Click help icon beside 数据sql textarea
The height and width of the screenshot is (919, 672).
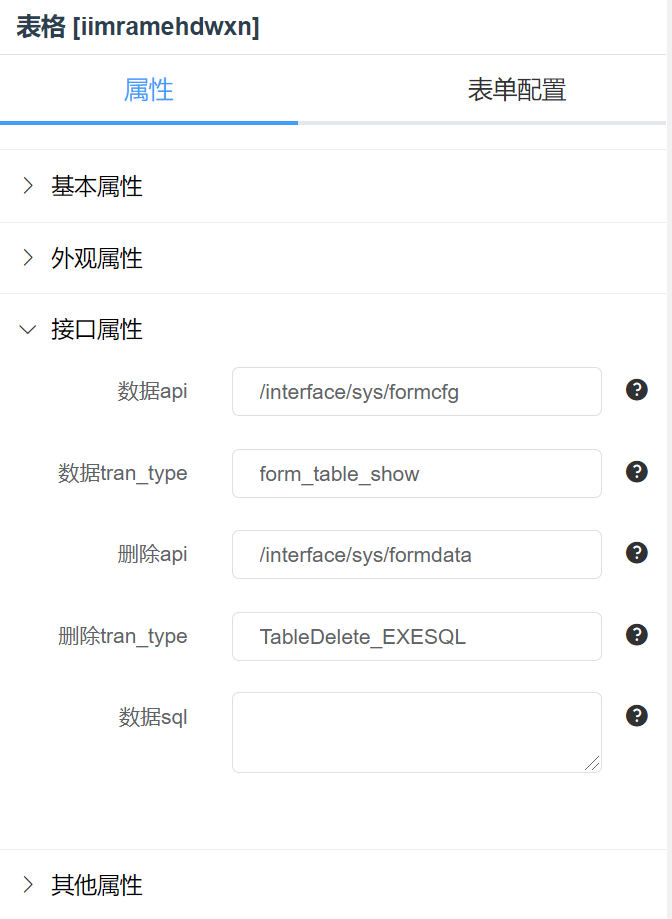coord(636,716)
